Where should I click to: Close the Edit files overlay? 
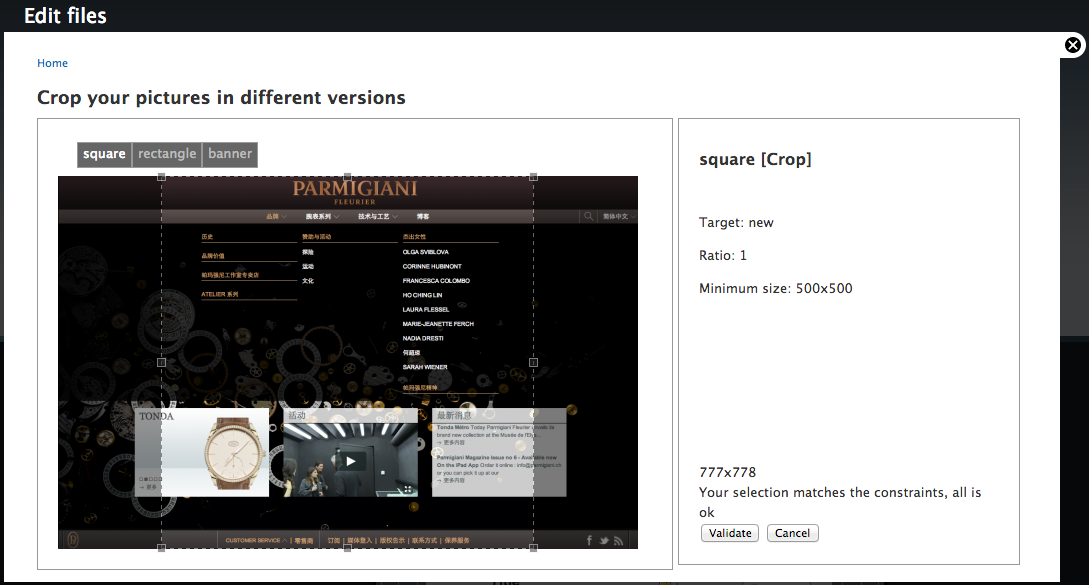click(1073, 45)
